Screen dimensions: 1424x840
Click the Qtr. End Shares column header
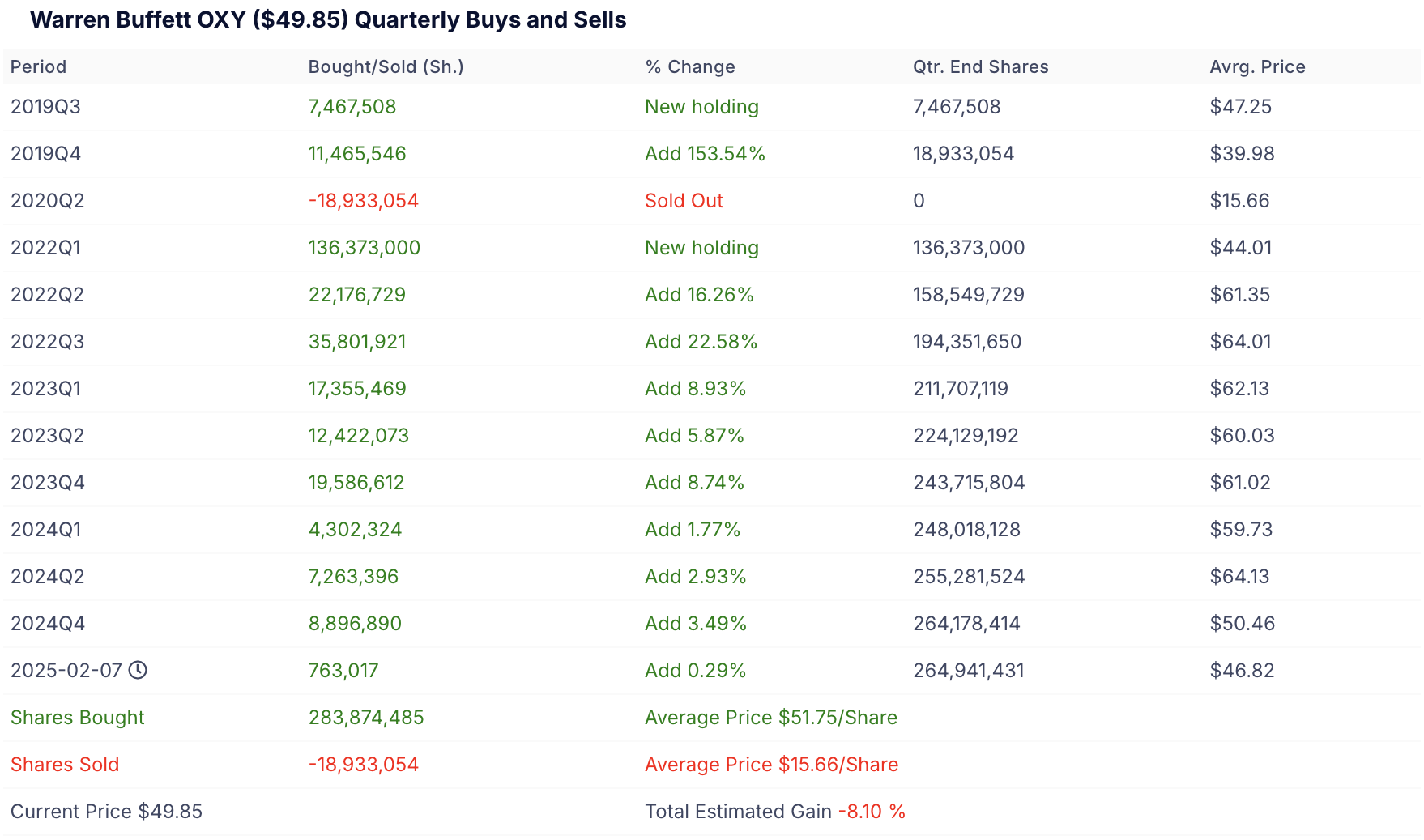click(980, 67)
